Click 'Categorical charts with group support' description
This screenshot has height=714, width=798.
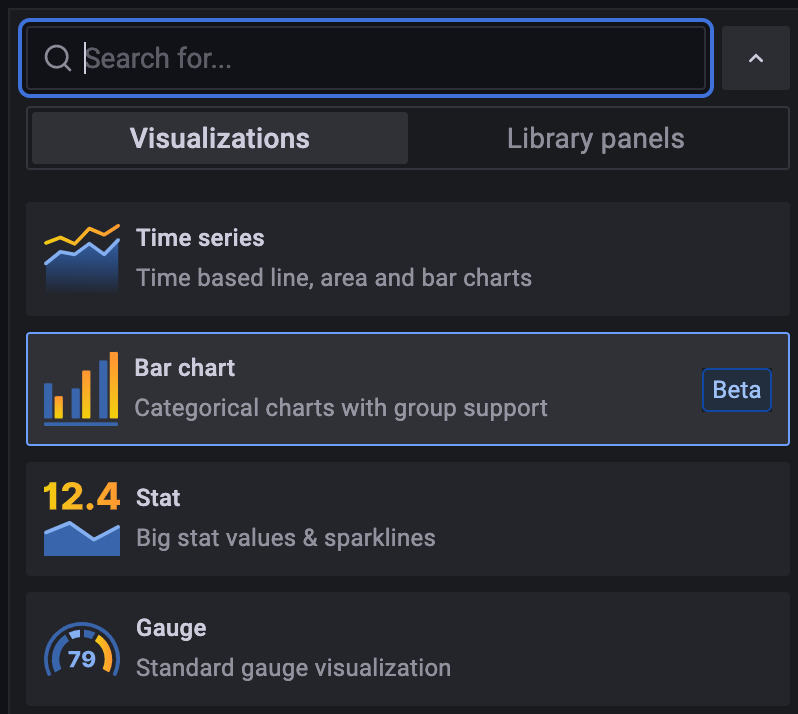tap(341, 408)
